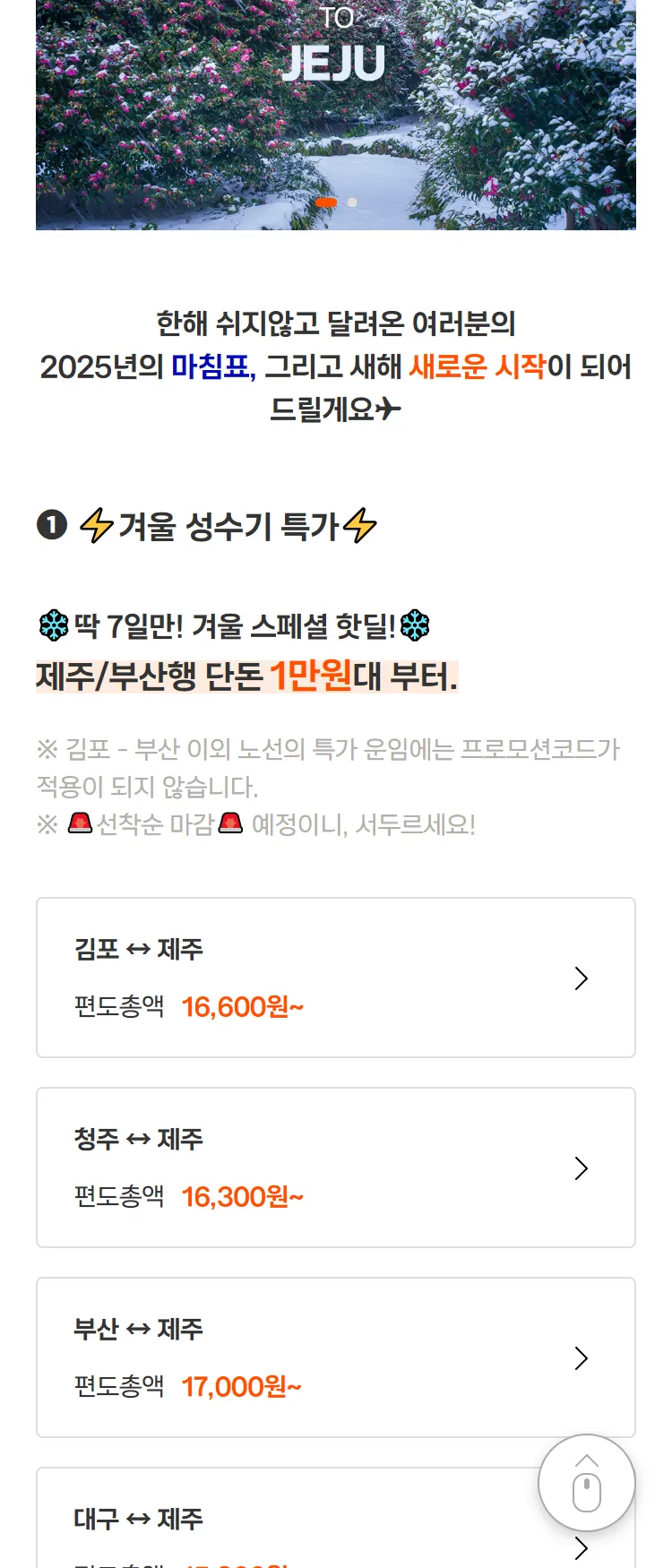The width and height of the screenshot is (672, 1568).
Task: Click the 17,000원~ fare price
Action: coord(241,1387)
